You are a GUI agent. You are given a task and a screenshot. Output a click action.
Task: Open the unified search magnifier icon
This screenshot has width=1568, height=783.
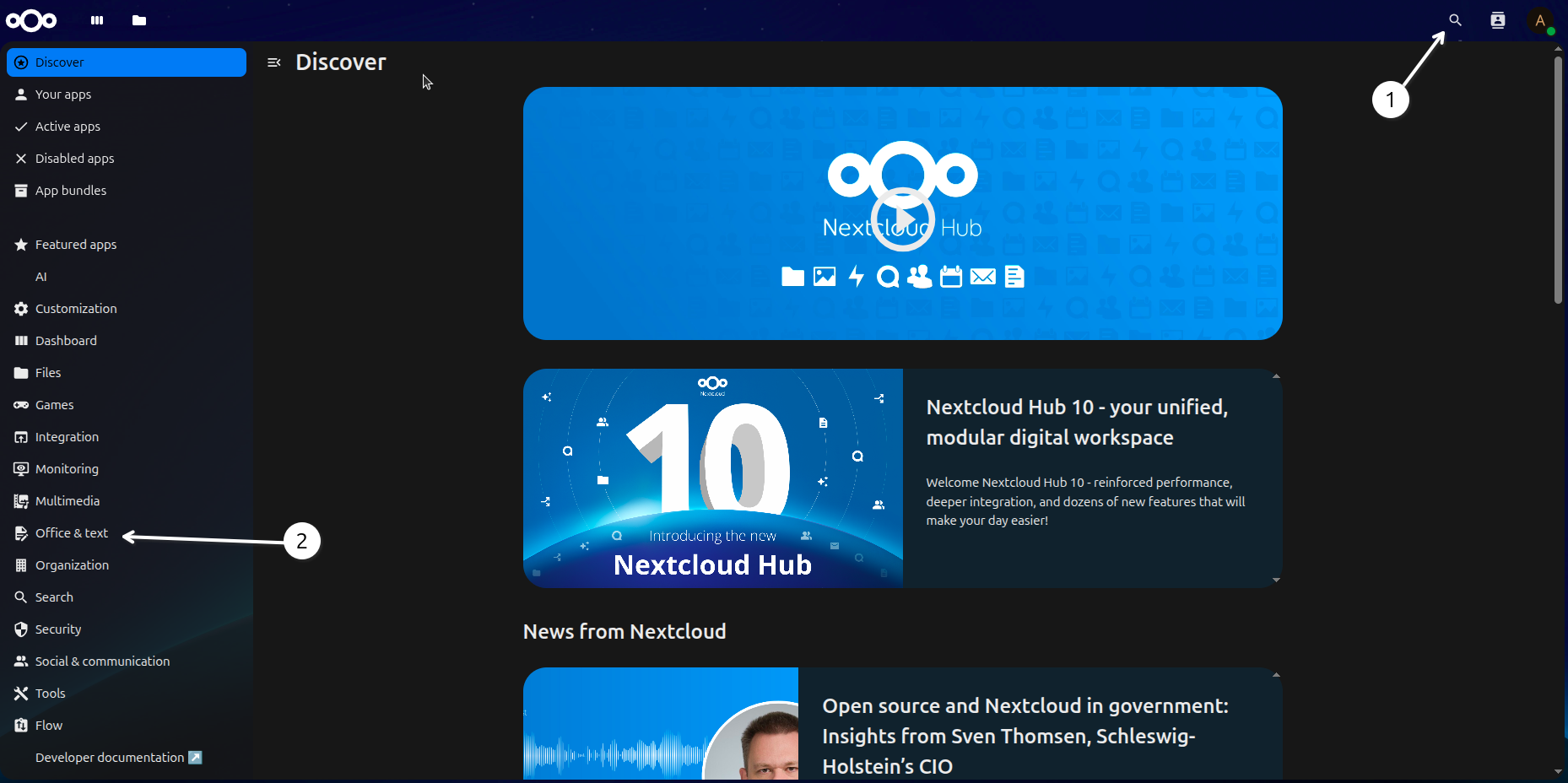[x=1455, y=20]
